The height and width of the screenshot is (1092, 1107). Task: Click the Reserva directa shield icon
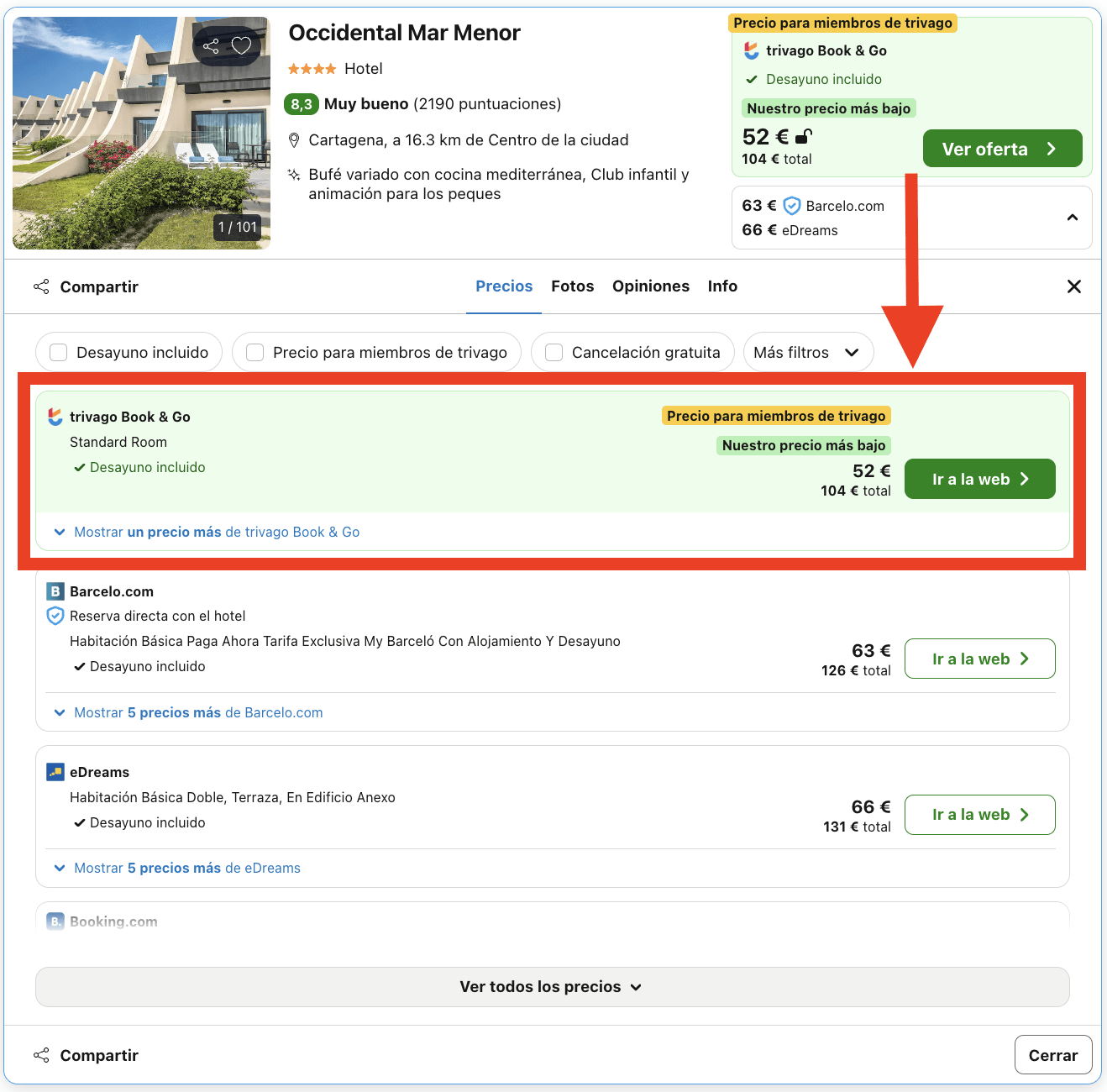coord(55,616)
